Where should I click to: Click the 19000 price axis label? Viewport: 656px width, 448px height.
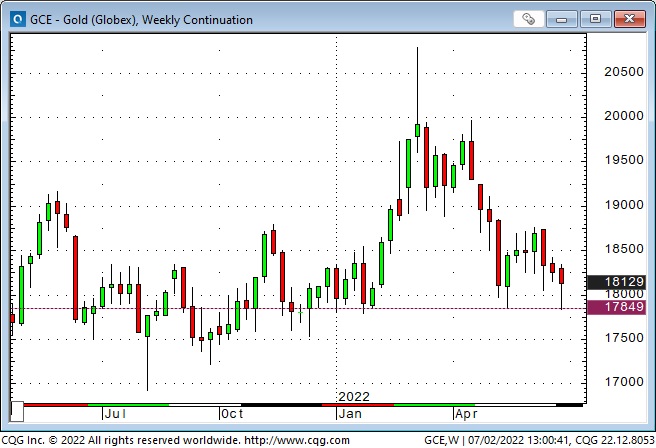click(x=623, y=205)
